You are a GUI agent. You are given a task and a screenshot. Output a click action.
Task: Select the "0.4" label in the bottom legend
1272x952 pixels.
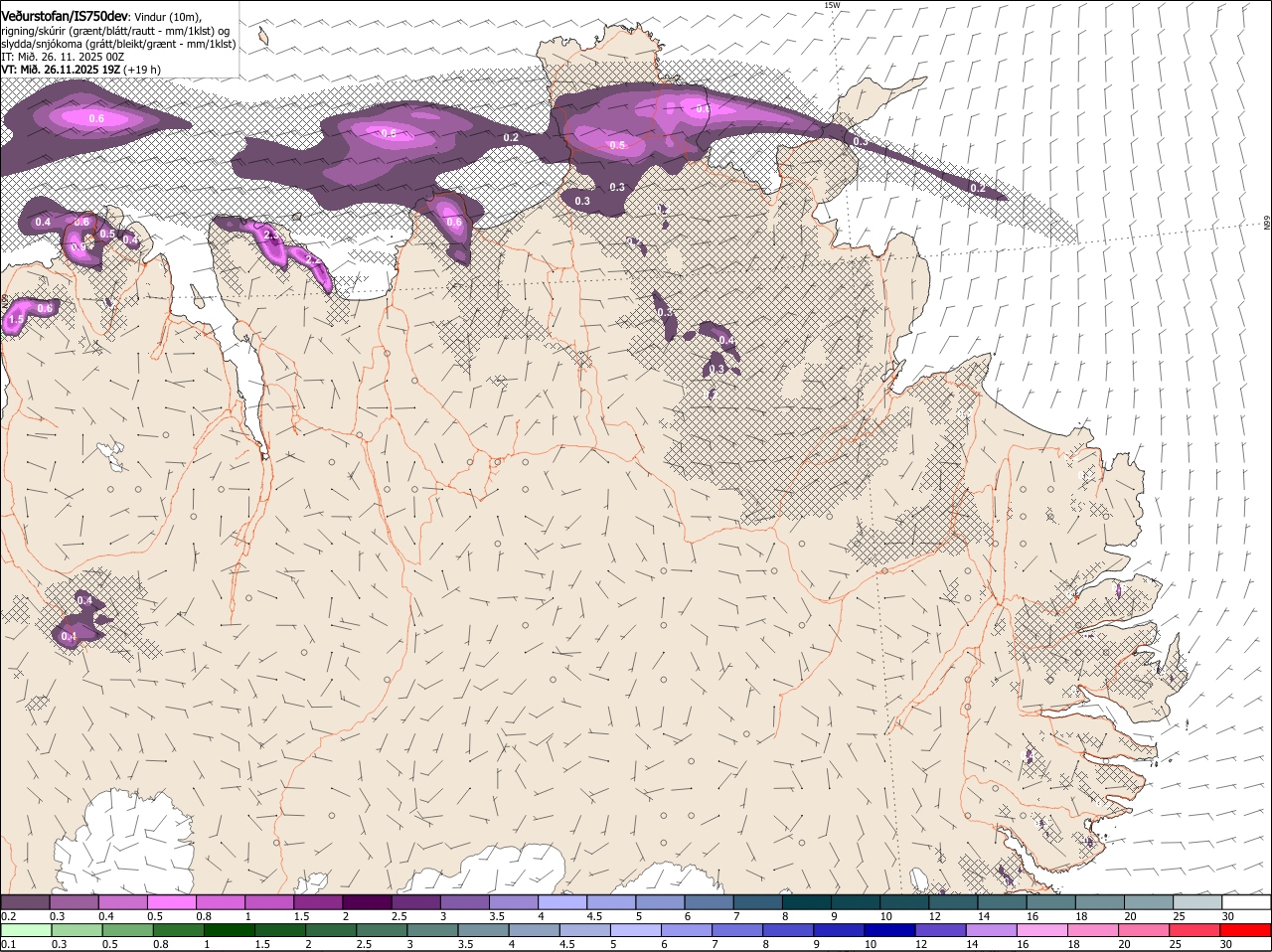[106, 915]
